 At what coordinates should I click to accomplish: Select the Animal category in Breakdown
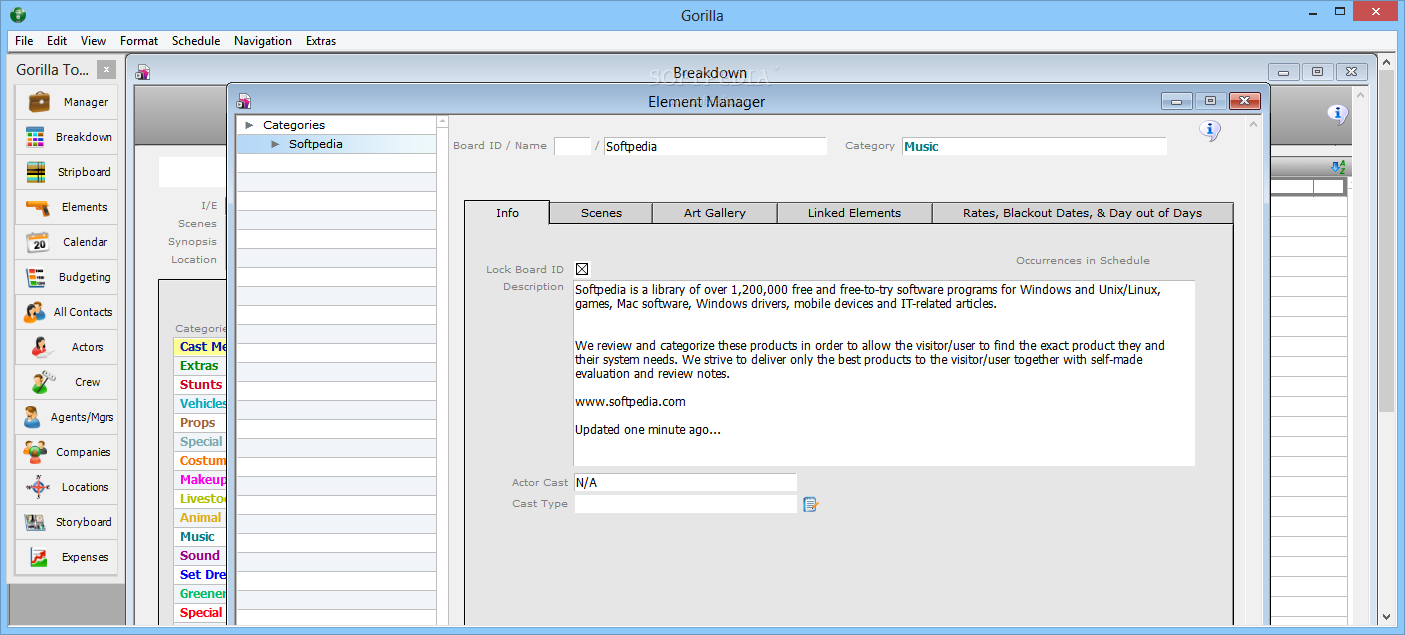tap(201, 518)
